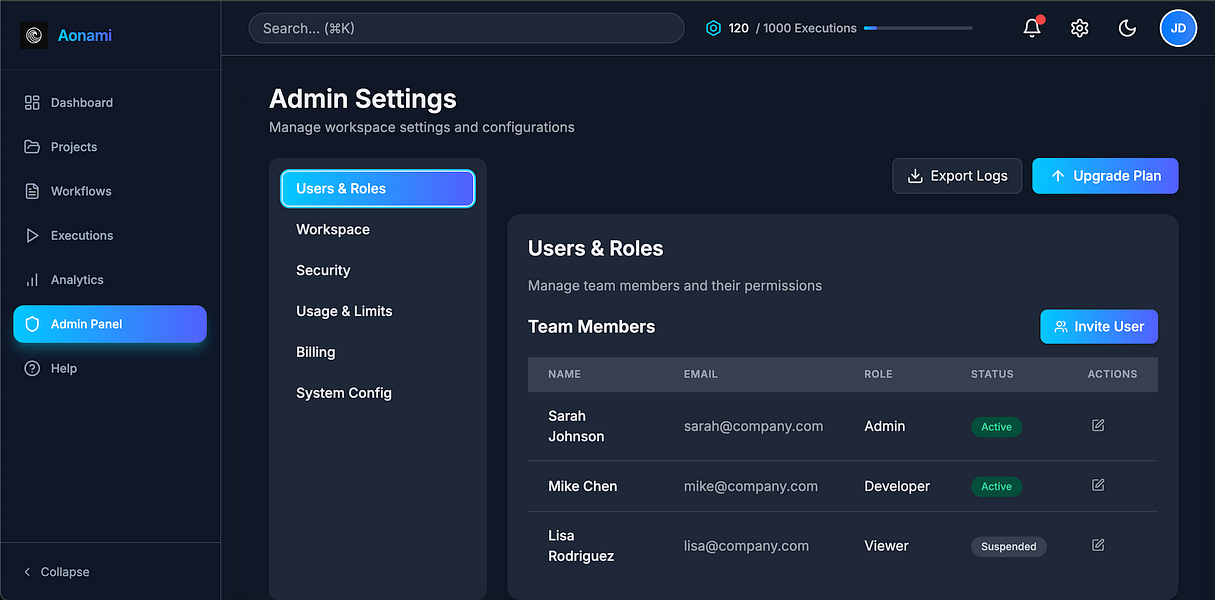Edit Mike Chen's user row

point(1098,486)
